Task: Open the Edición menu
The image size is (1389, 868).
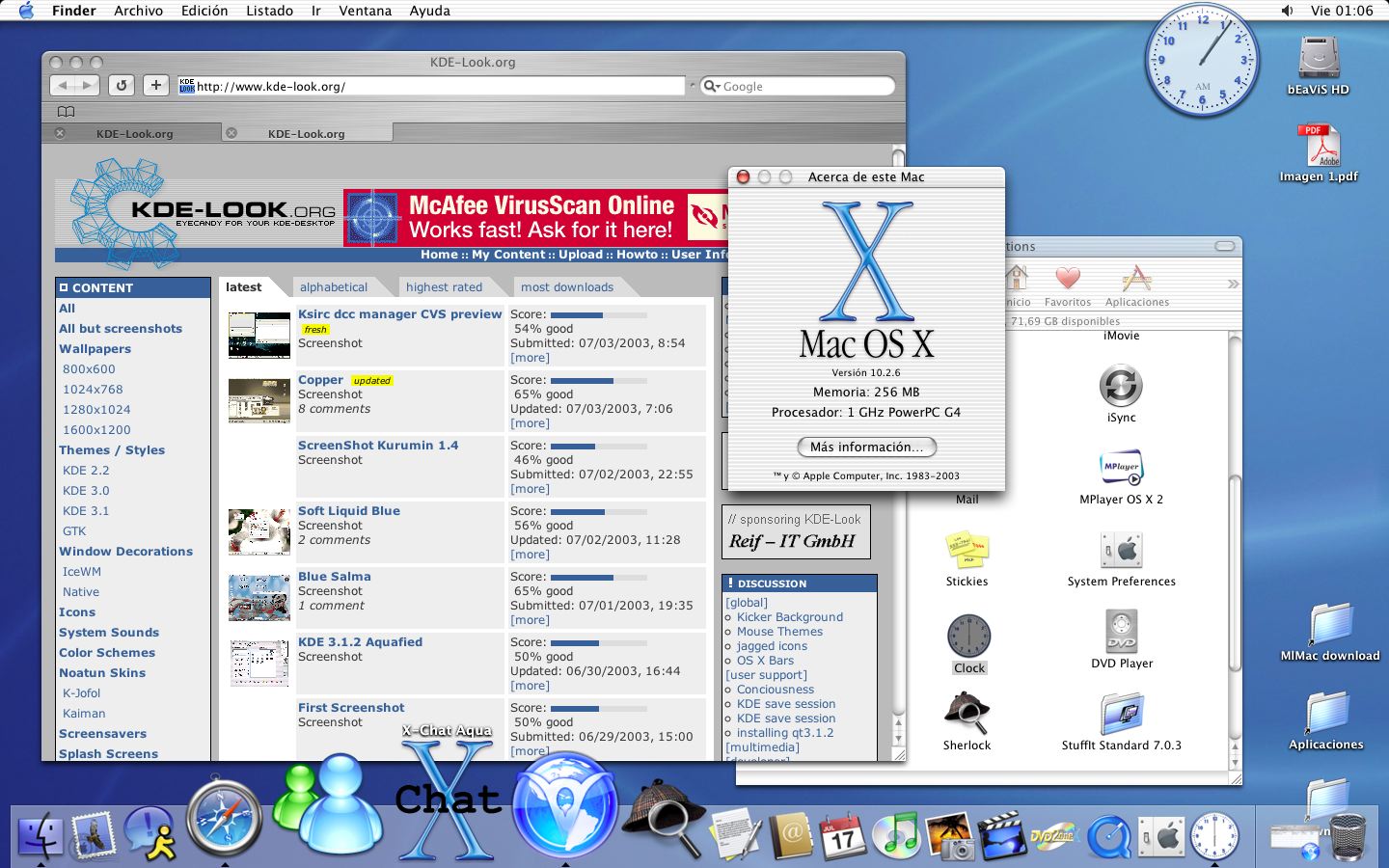Action: (204, 11)
